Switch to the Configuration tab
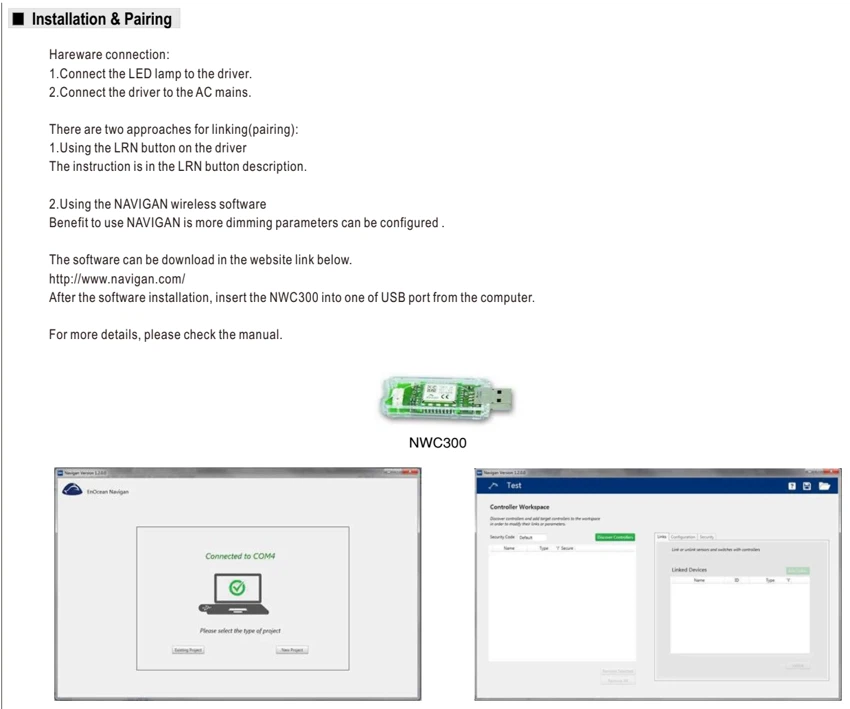This screenshot has height=709, width=850. coord(683,537)
